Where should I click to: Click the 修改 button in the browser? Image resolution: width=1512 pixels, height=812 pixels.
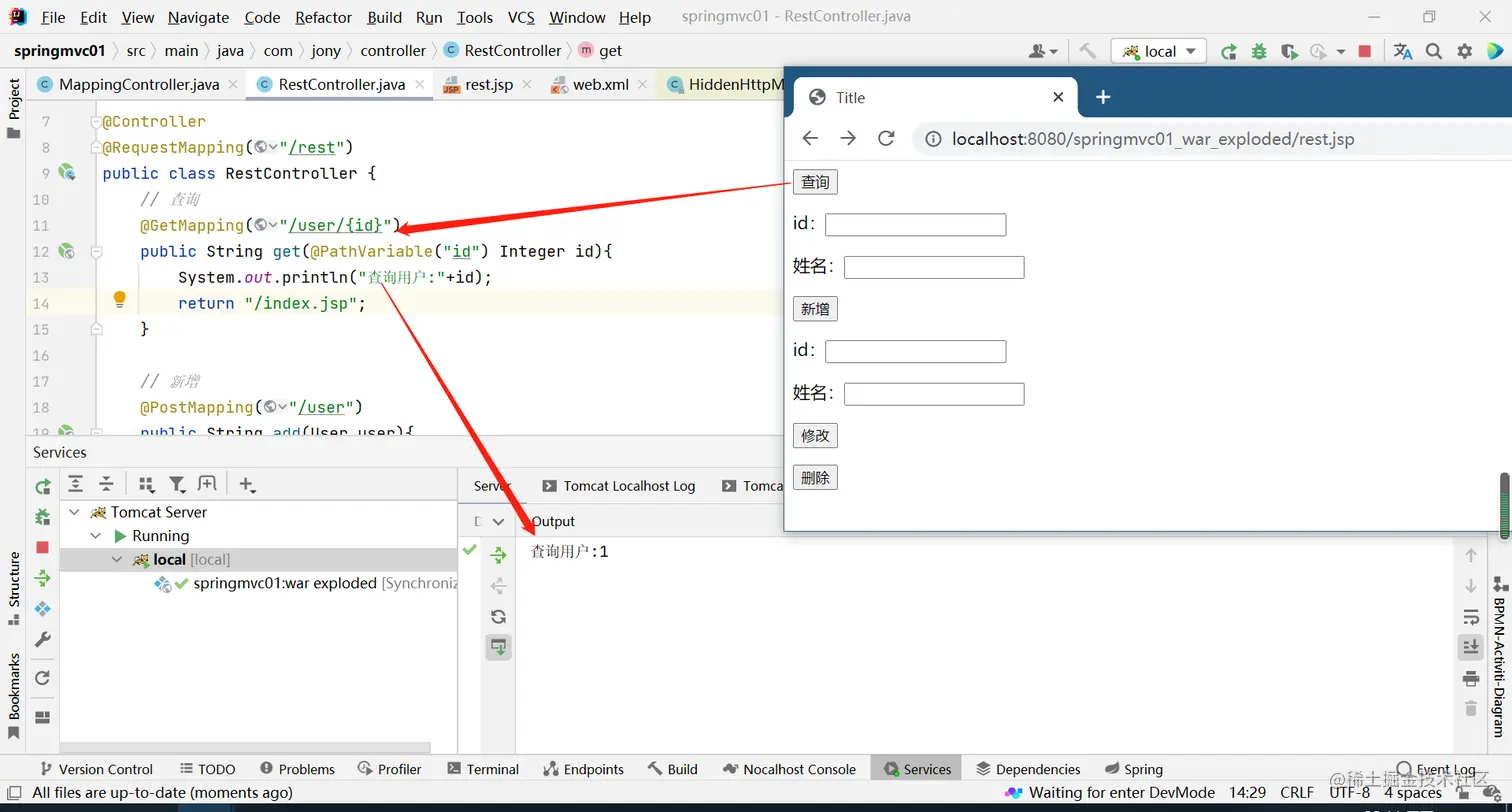point(815,435)
